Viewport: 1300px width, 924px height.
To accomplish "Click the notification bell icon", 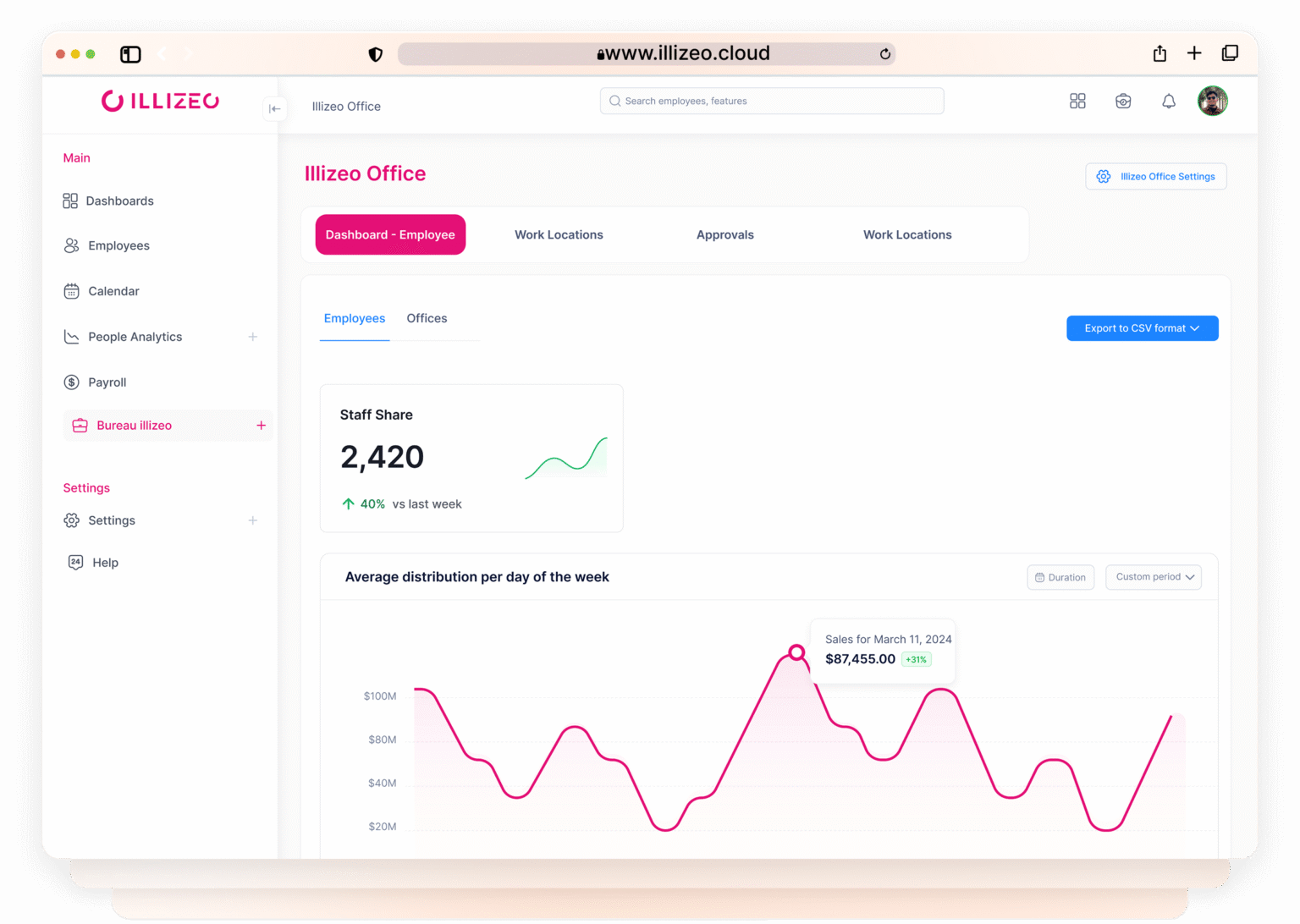I will coord(1168,102).
